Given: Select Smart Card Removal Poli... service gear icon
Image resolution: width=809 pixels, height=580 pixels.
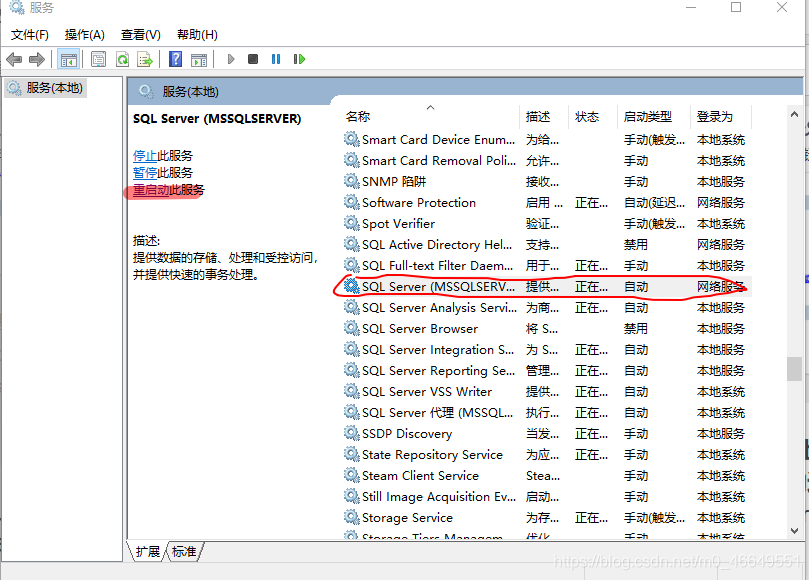Looking at the screenshot, I should coord(351,160).
